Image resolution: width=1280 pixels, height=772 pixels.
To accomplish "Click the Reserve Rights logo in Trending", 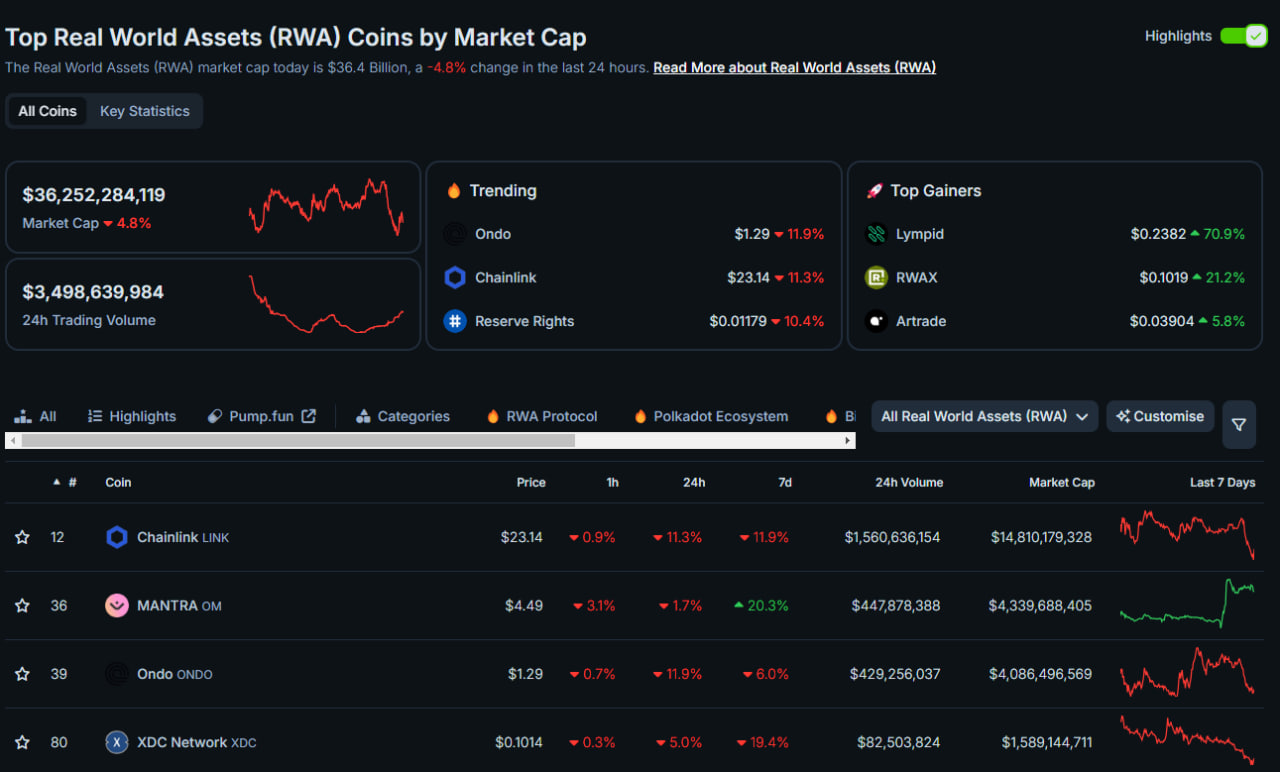I will click(x=455, y=321).
